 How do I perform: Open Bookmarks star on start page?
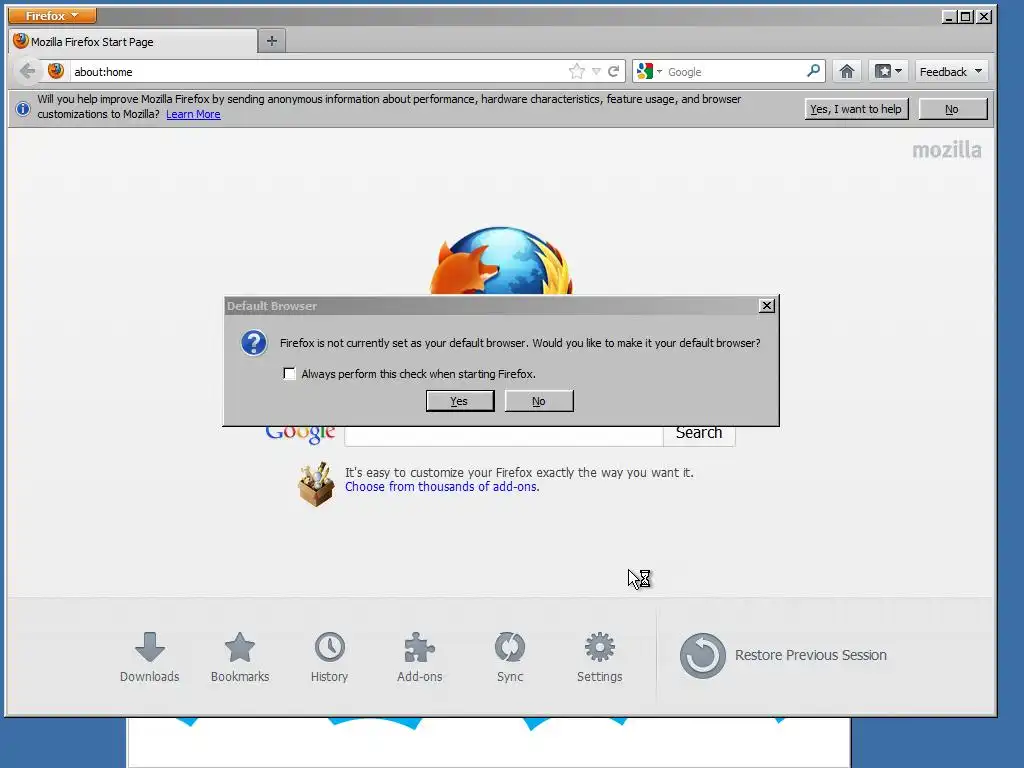(x=240, y=657)
